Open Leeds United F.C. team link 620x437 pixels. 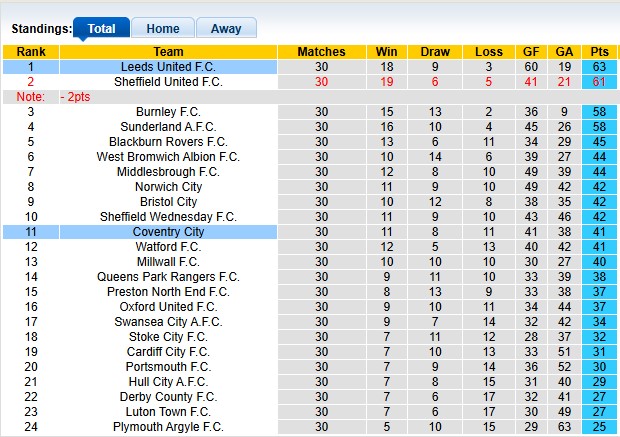tap(168, 67)
